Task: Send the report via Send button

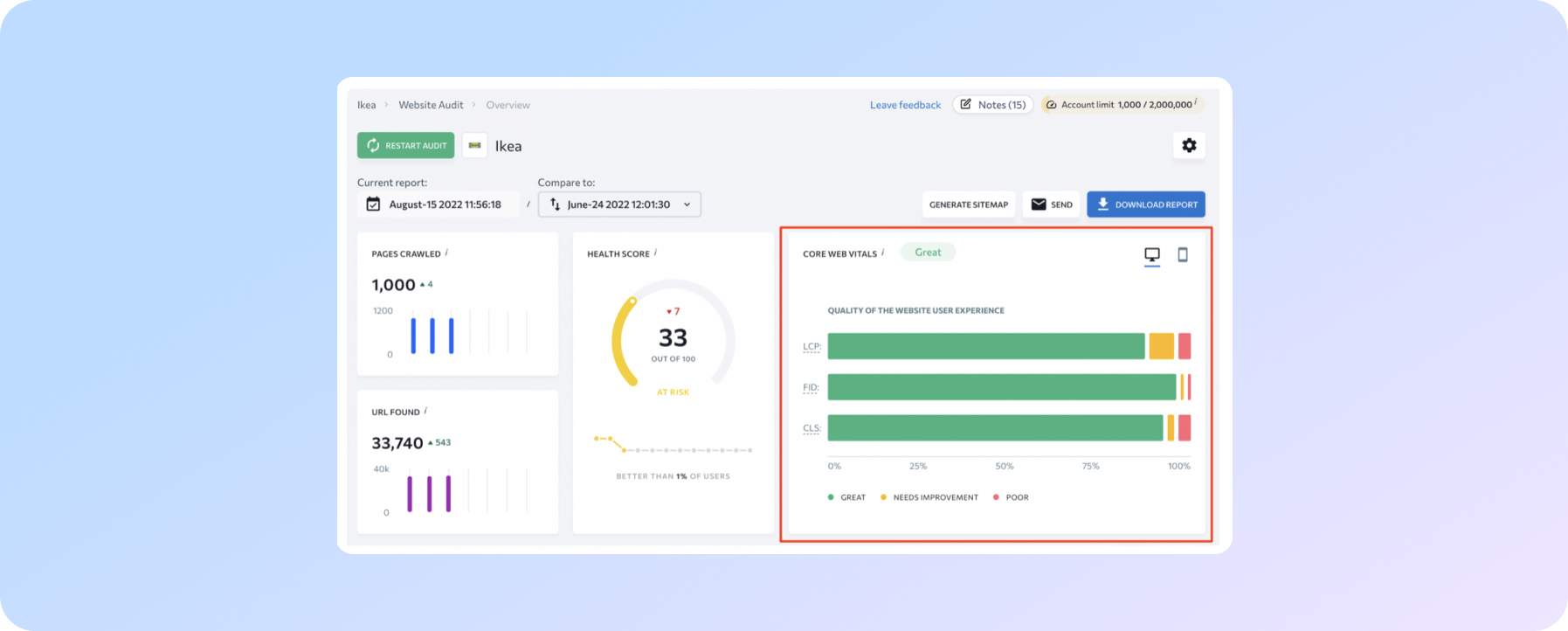Action: coord(1051,205)
